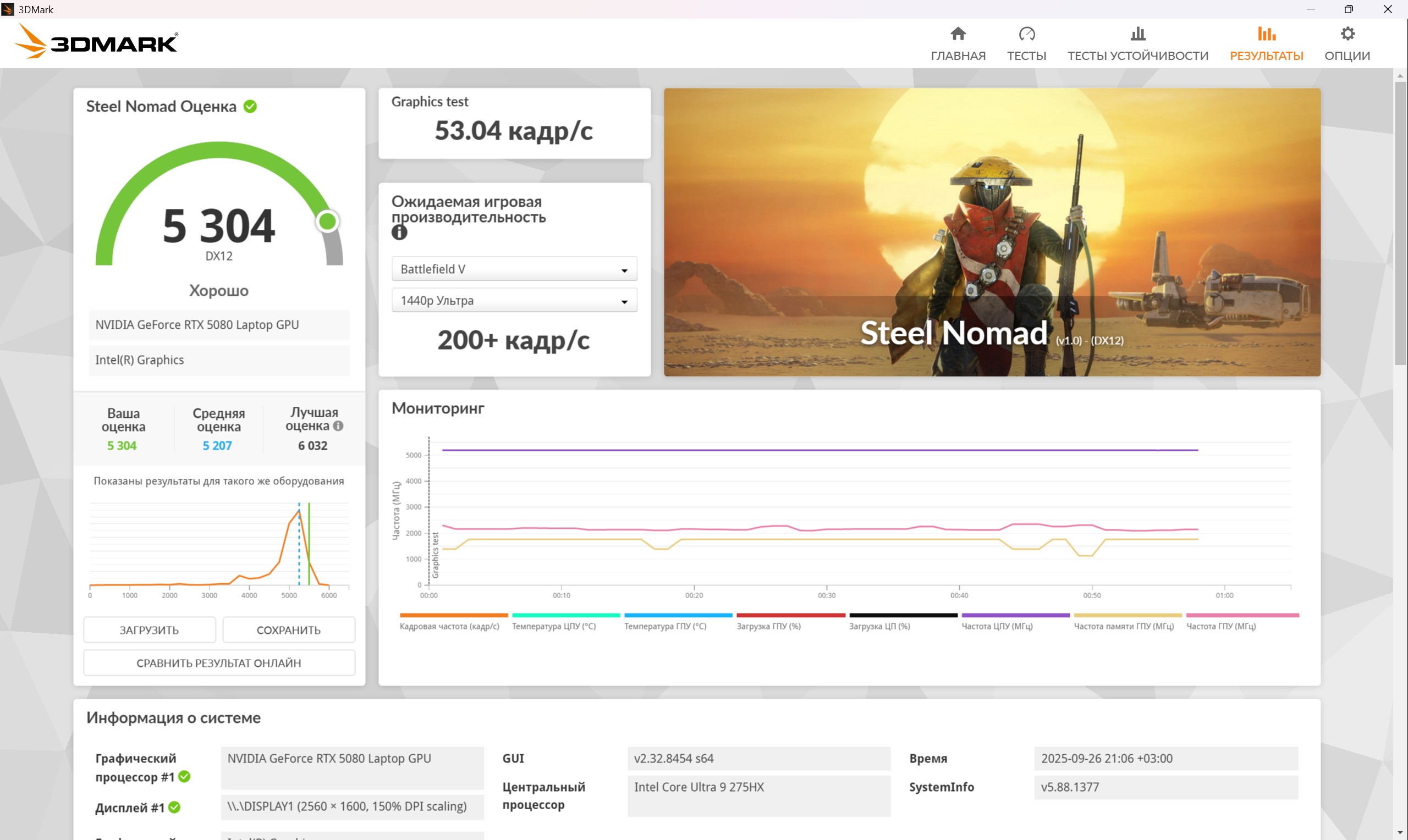Close the 3DMark window
This screenshot has width=1408, height=840.
point(1388,9)
